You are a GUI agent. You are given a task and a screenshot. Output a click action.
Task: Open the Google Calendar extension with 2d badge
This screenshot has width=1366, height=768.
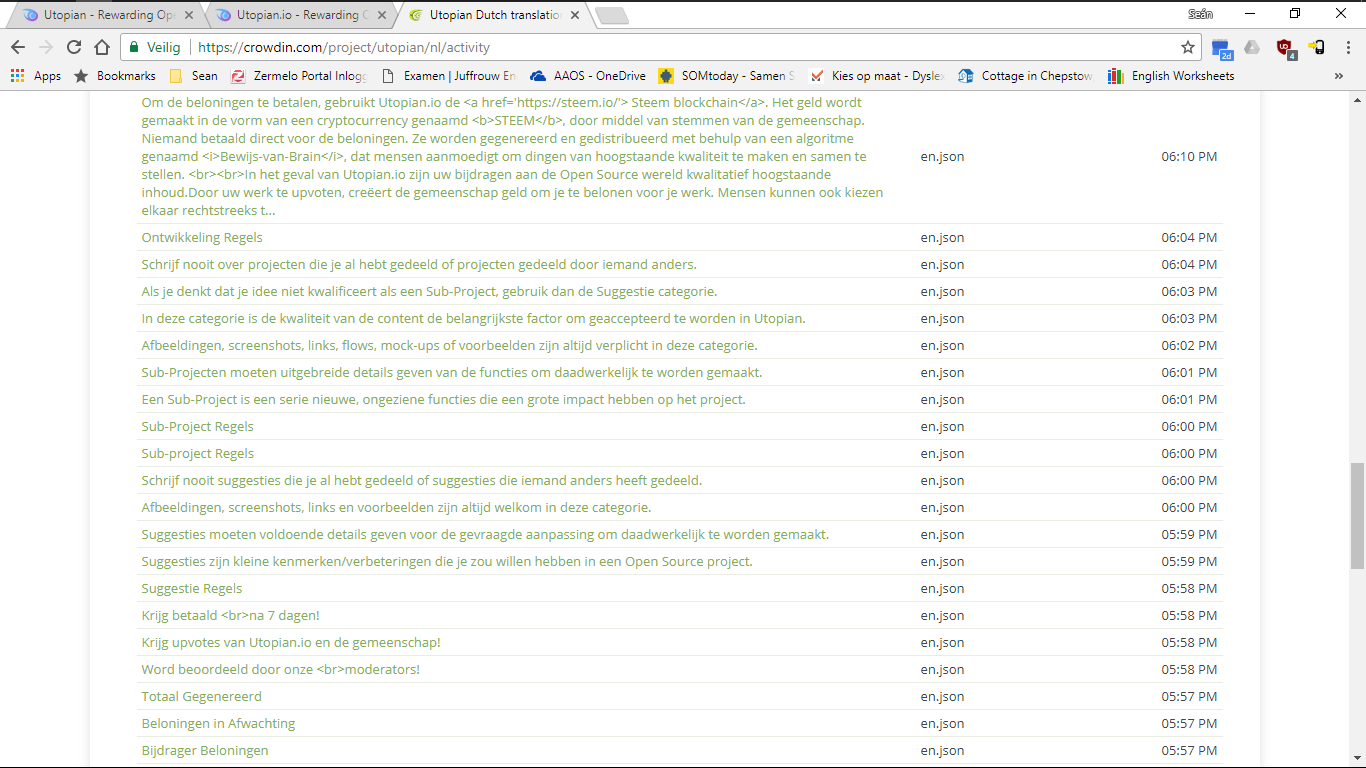(x=1221, y=48)
